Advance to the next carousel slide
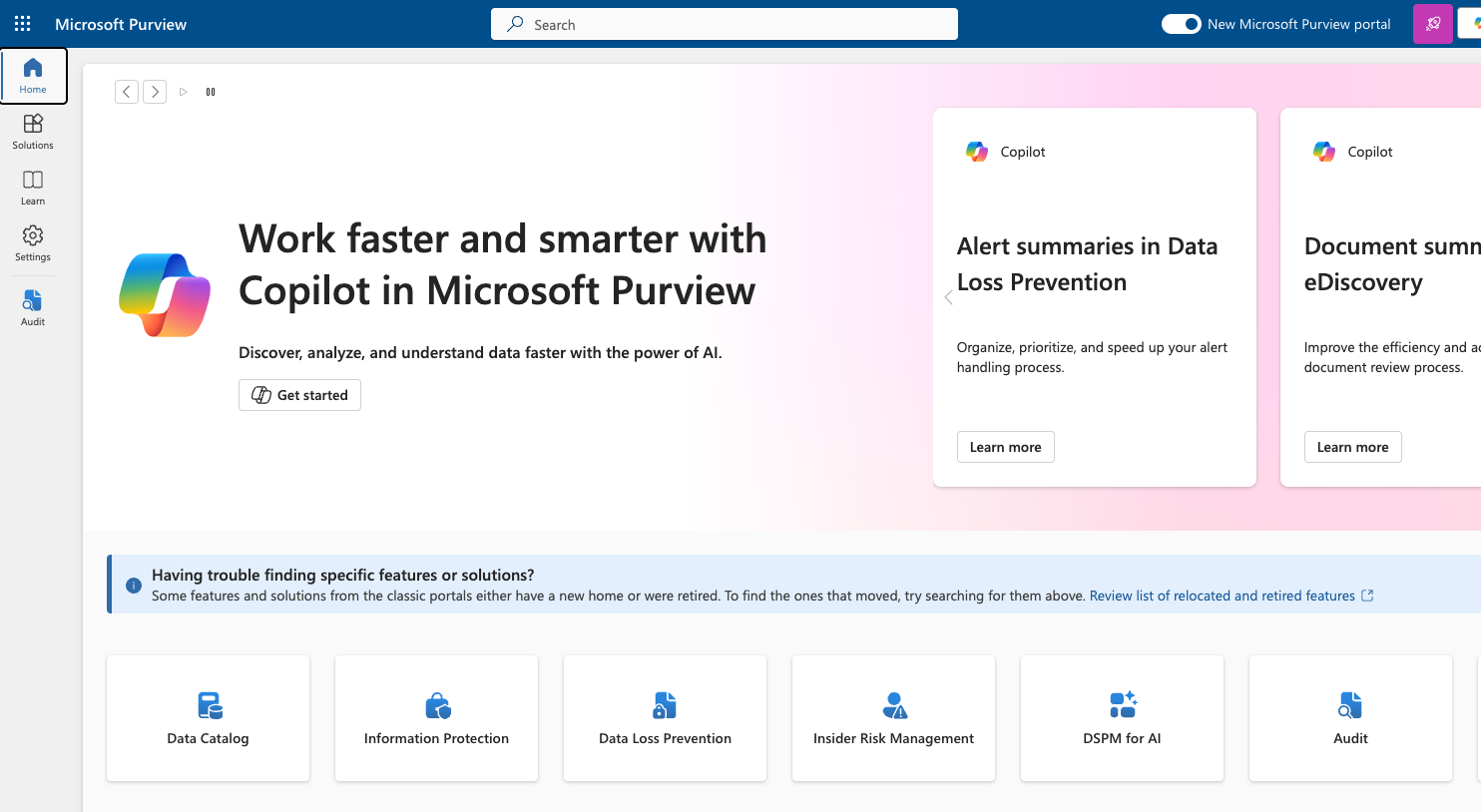1481x812 pixels. click(155, 92)
